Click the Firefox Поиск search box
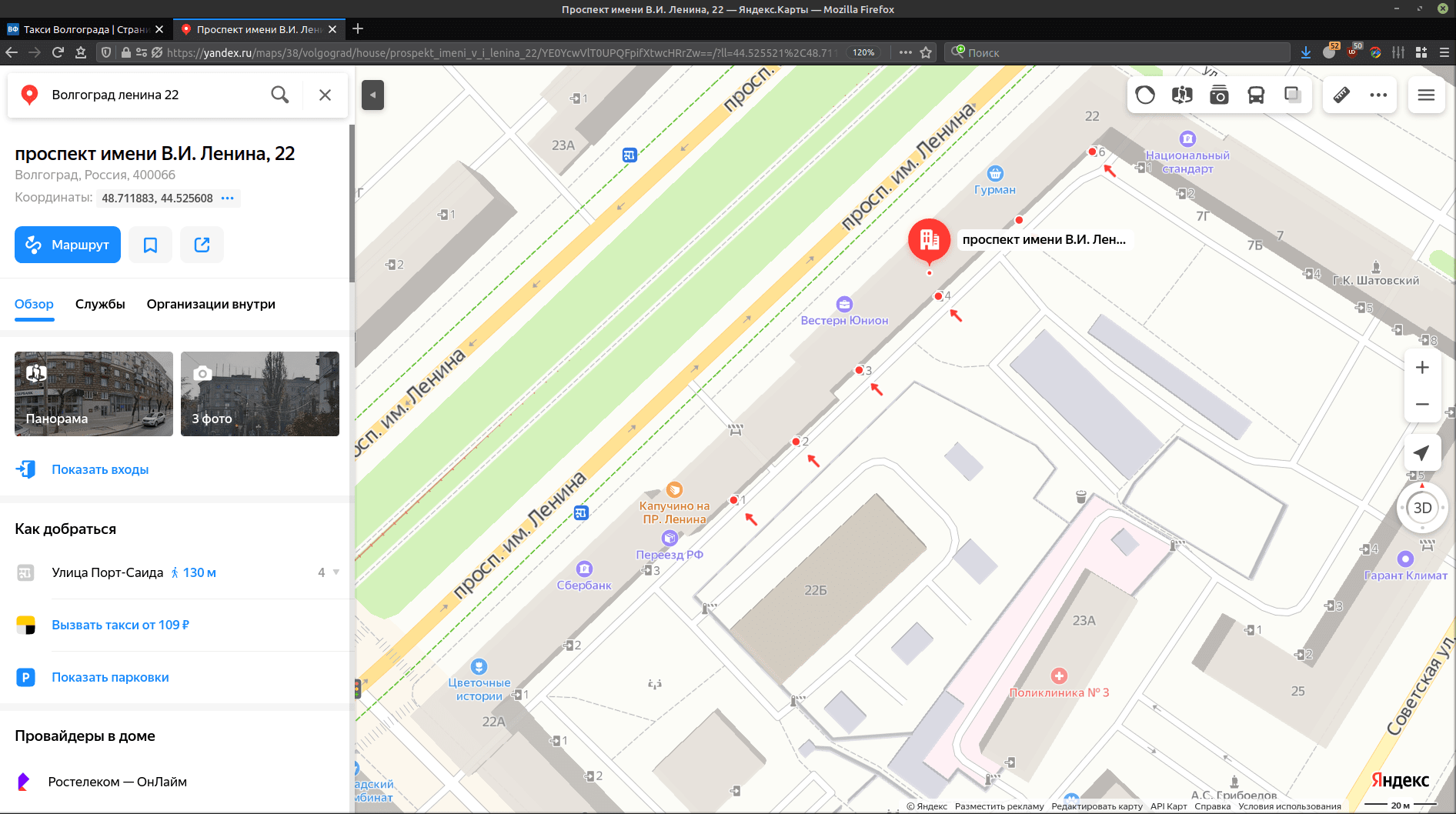This screenshot has width=1456, height=814. point(1117,52)
